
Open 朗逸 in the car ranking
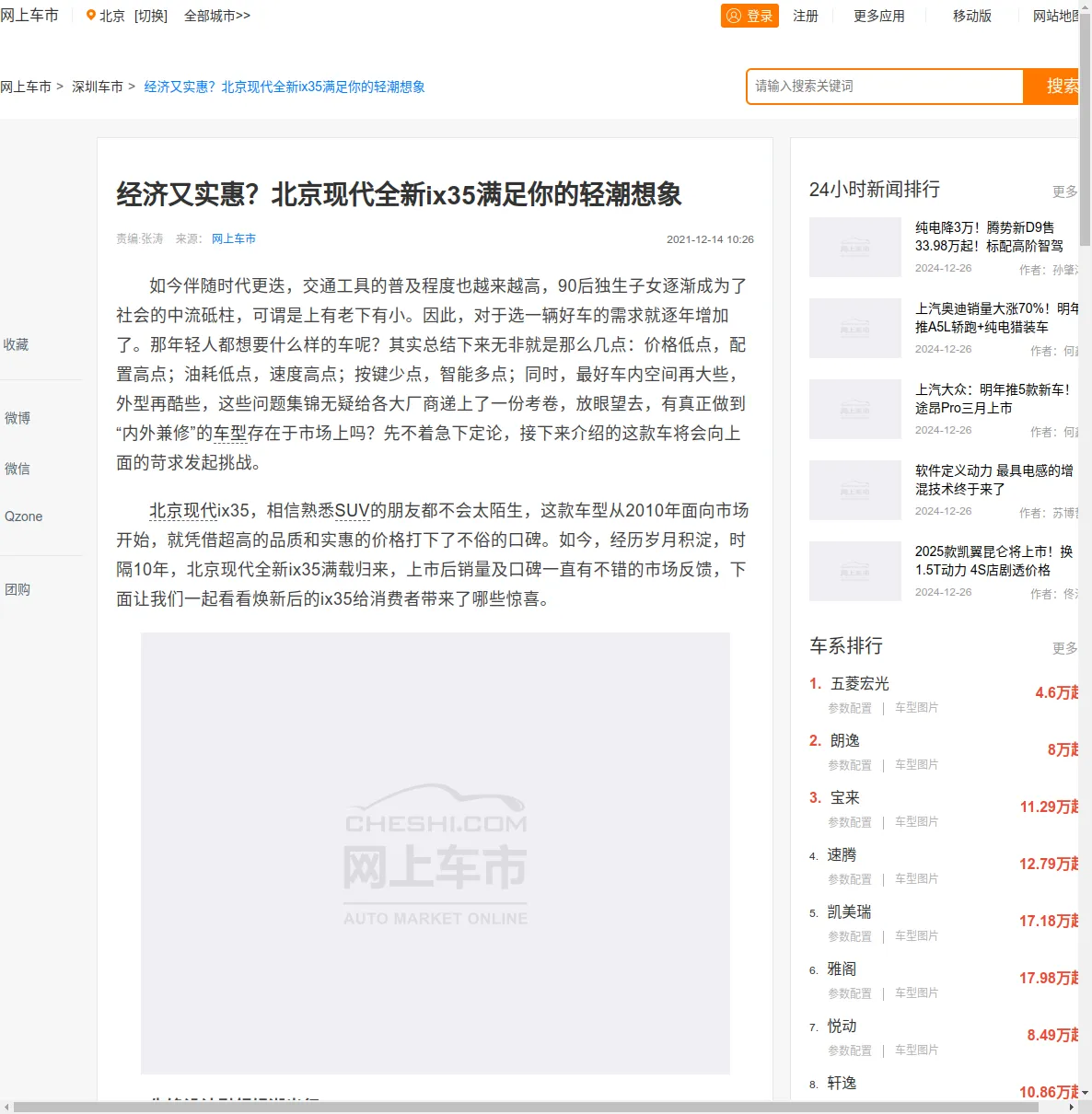coord(845,740)
